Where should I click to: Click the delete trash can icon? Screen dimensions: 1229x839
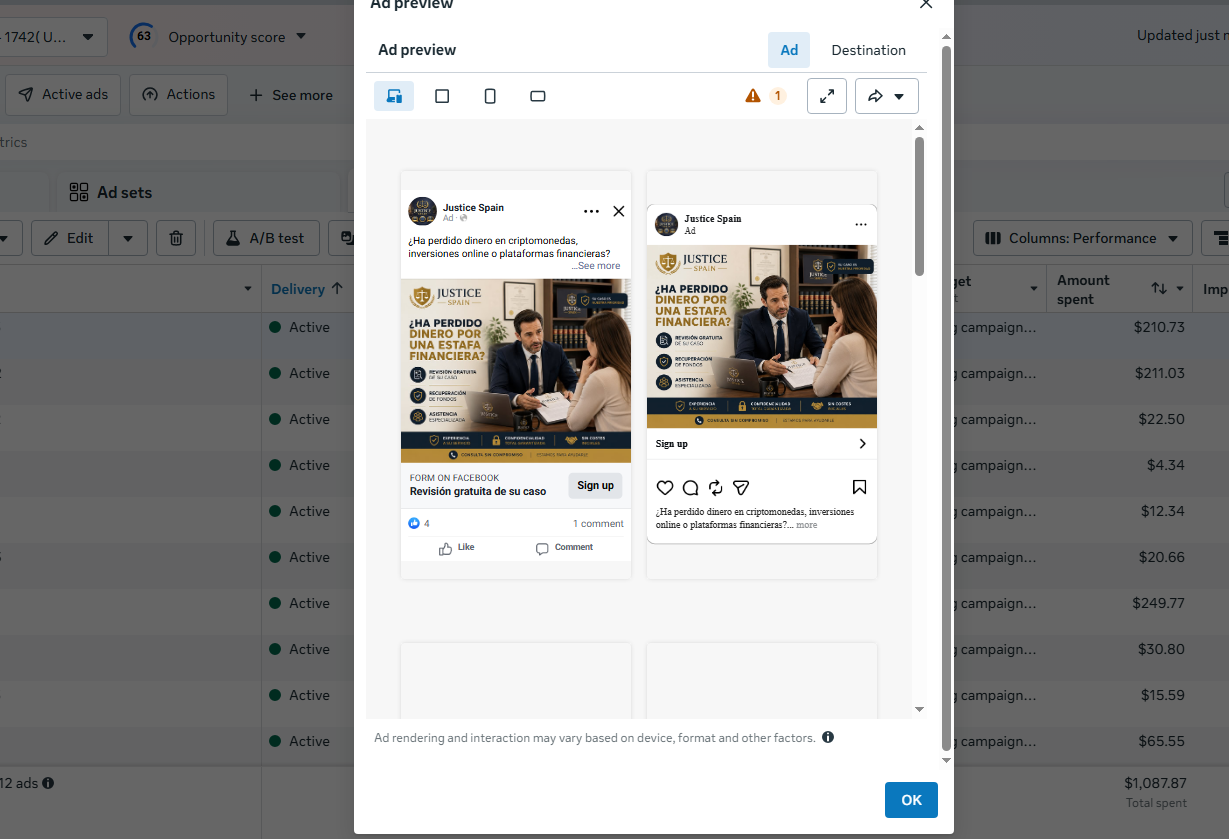click(x=176, y=238)
